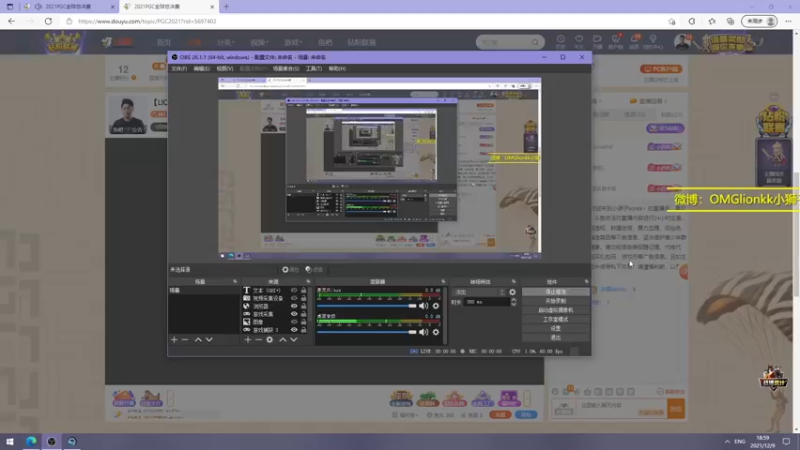Open the Windows Start menu

coord(10,442)
